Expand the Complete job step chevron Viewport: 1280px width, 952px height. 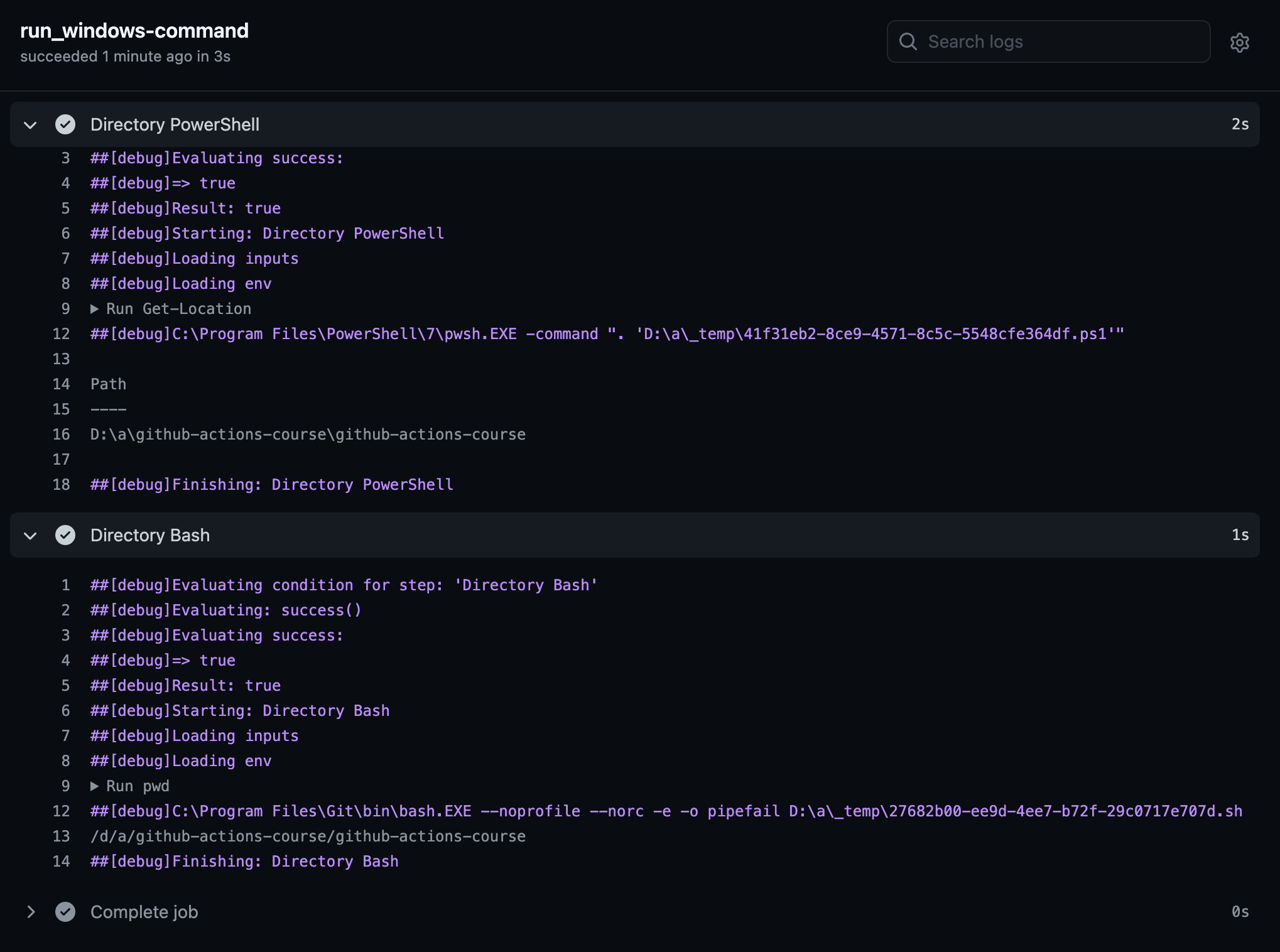coord(30,912)
